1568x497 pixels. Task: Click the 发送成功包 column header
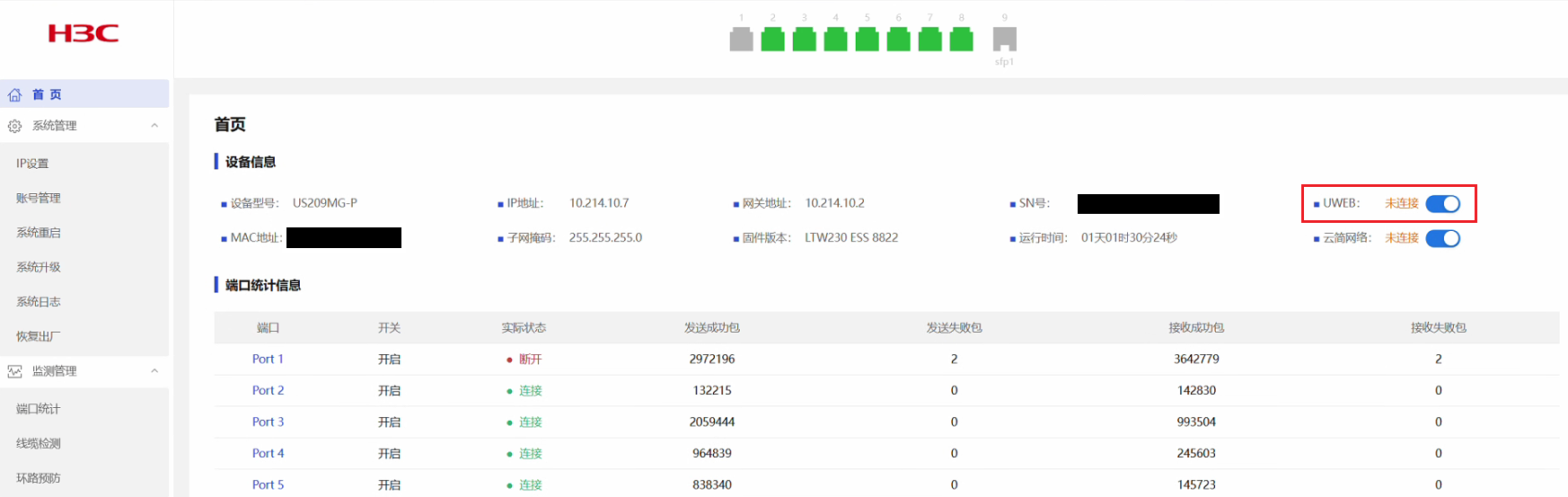pyautogui.click(x=711, y=328)
